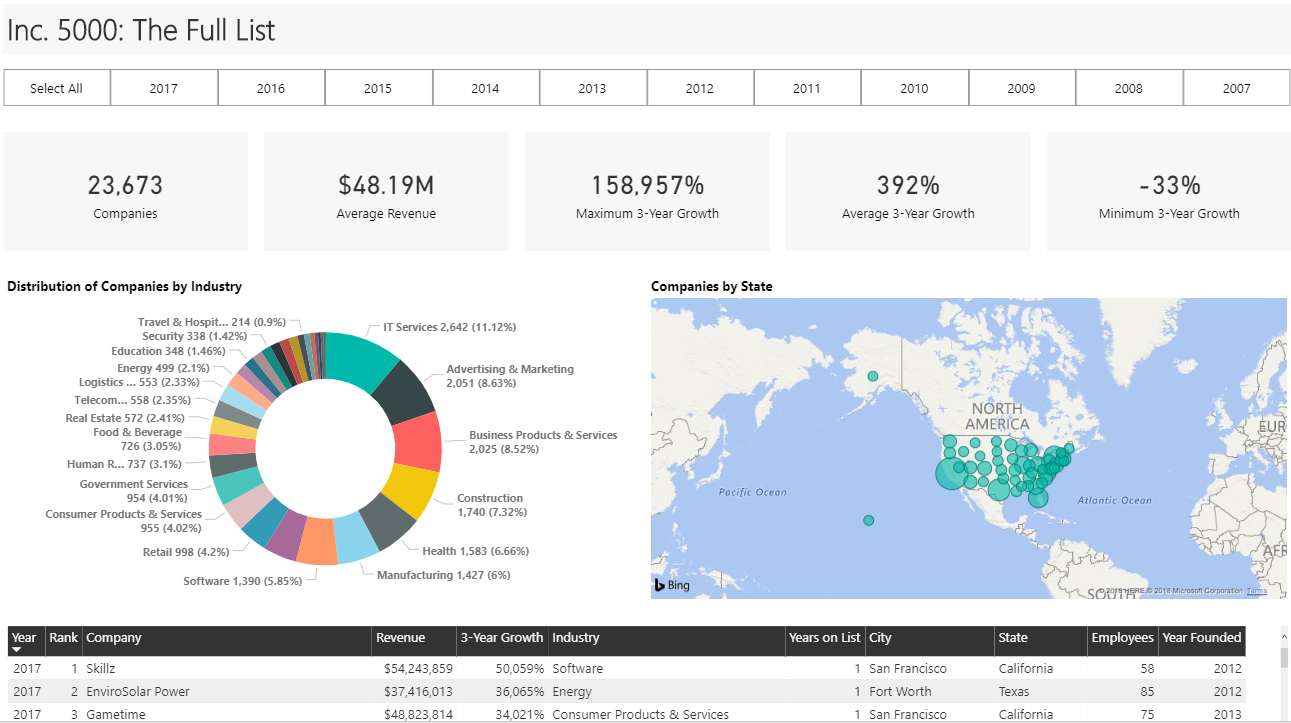The width and height of the screenshot is (1291, 723).
Task: Click the Texas bubble on the map
Action: point(998,489)
